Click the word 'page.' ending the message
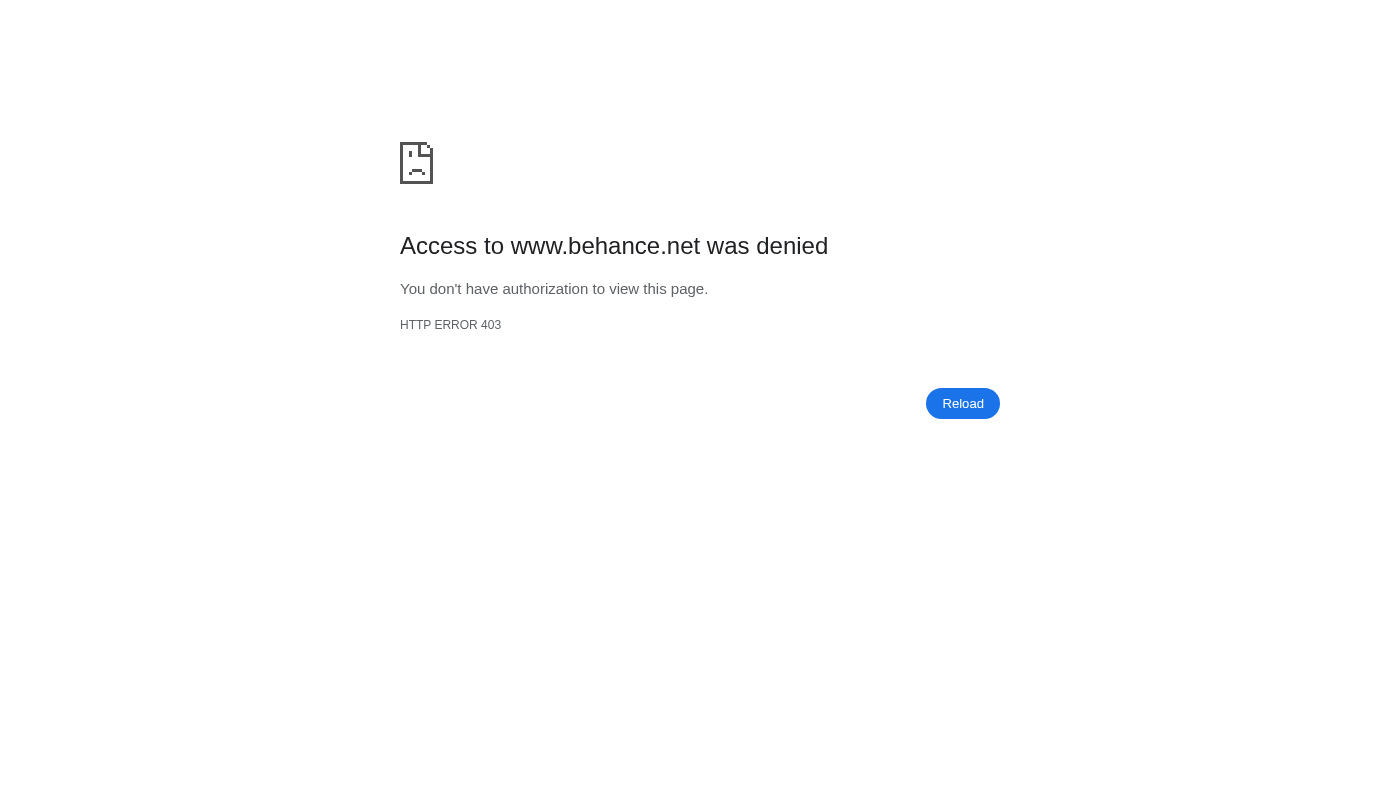This screenshot has width=1400, height=800. (x=689, y=289)
